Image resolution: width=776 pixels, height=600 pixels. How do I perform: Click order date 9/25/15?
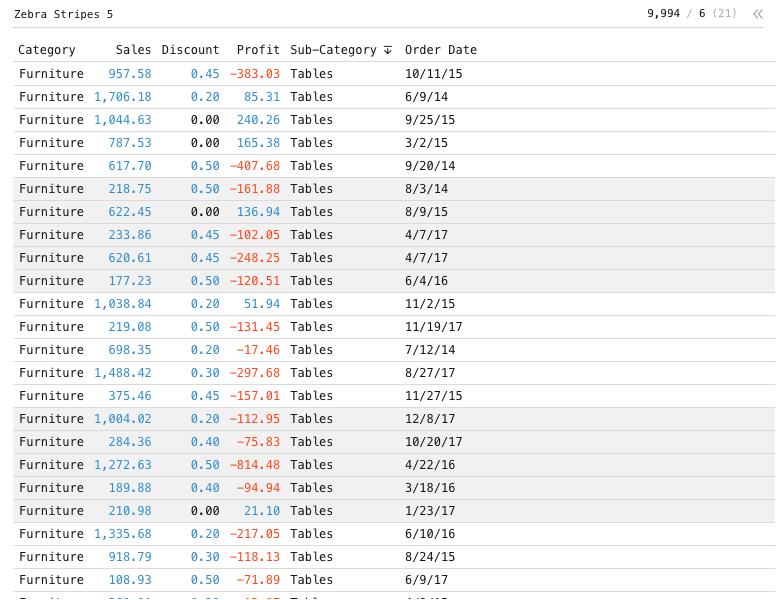coord(430,120)
